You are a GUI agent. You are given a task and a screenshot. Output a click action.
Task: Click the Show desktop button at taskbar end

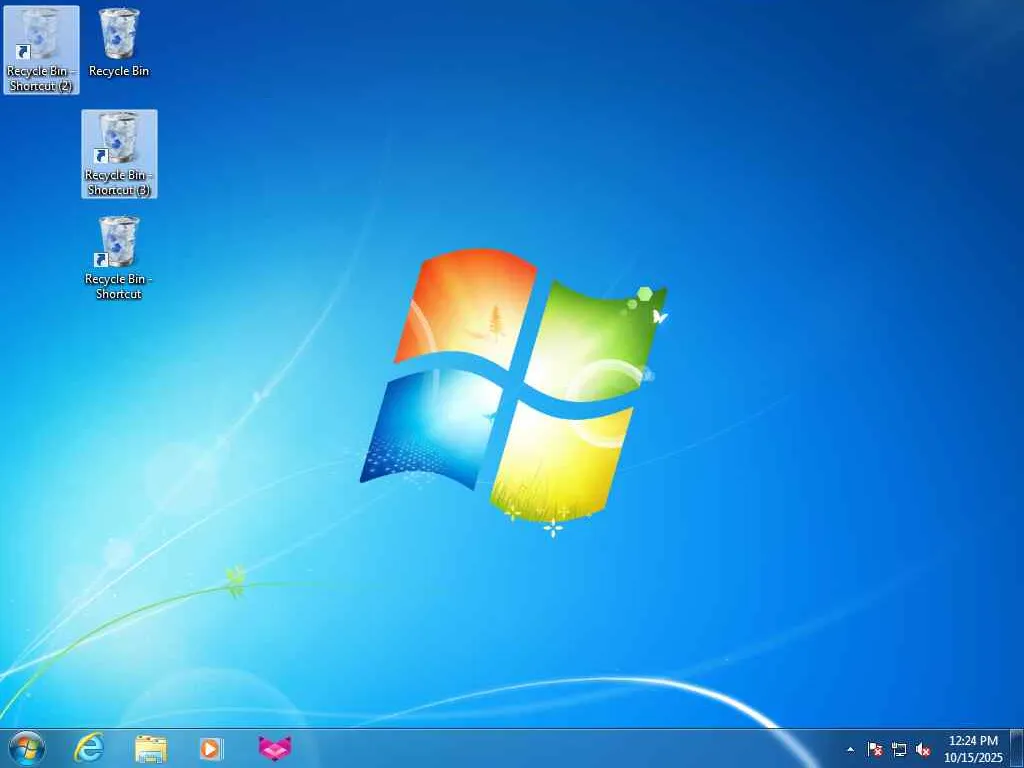pyautogui.click(x=1017, y=749)
